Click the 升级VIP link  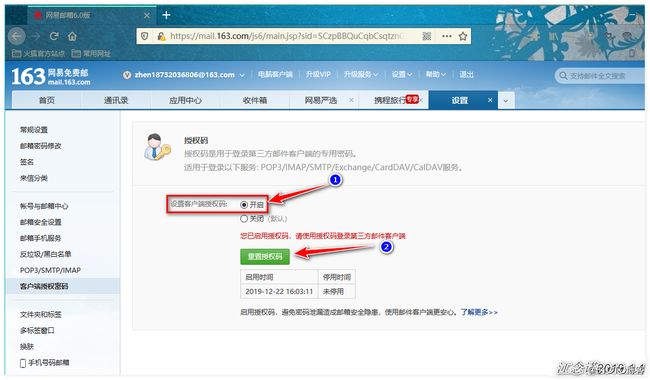pyautogui.click(x=318, y=75)
